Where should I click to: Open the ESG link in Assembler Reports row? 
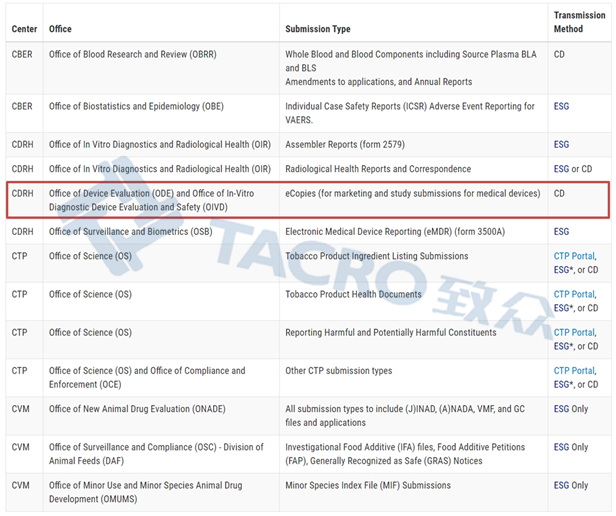561,144
